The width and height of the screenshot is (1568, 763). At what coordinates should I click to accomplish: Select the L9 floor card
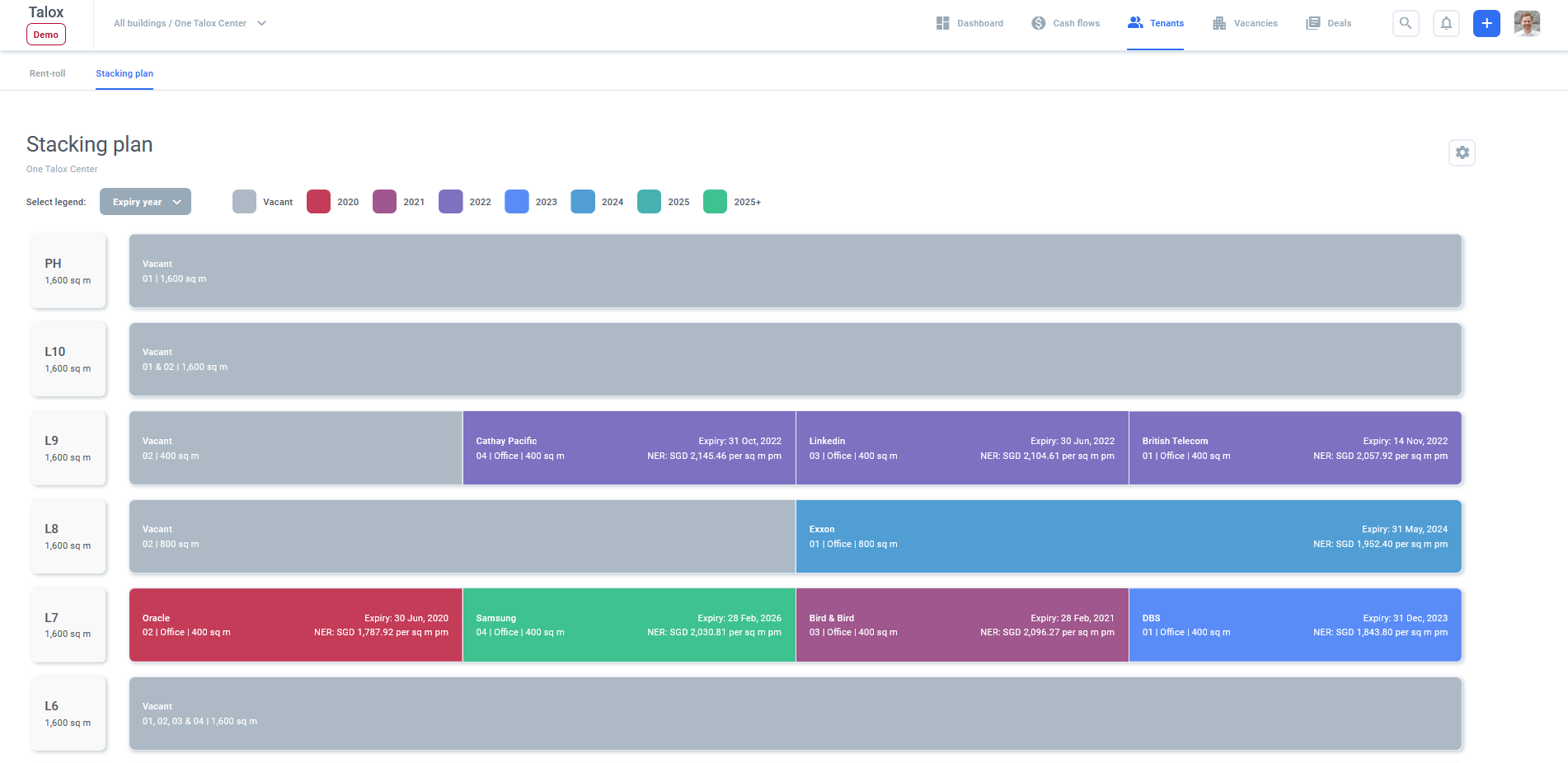click(x=68, y=448)
